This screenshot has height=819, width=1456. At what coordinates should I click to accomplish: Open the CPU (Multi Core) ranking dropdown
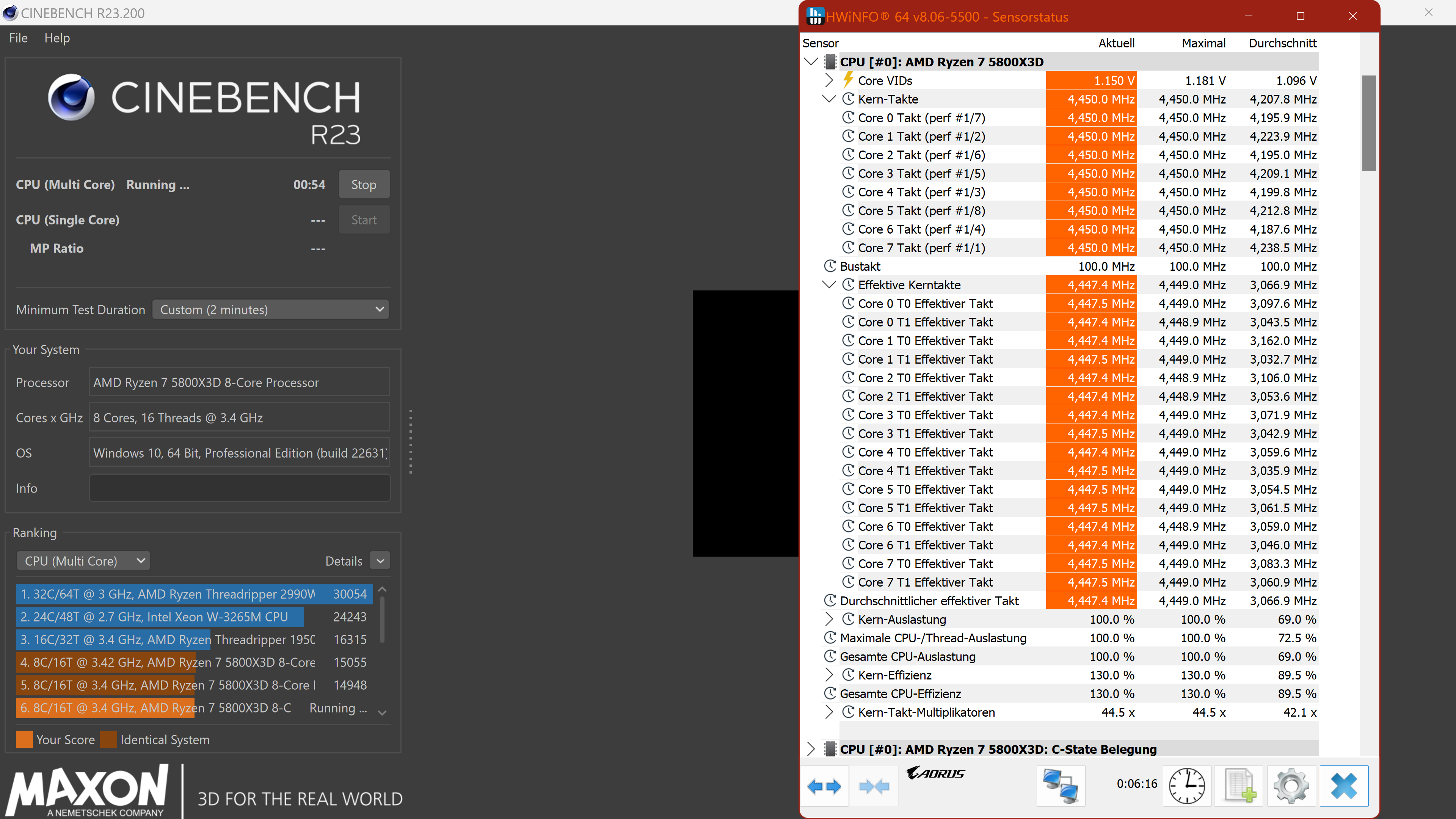click(x=83, y=561)
